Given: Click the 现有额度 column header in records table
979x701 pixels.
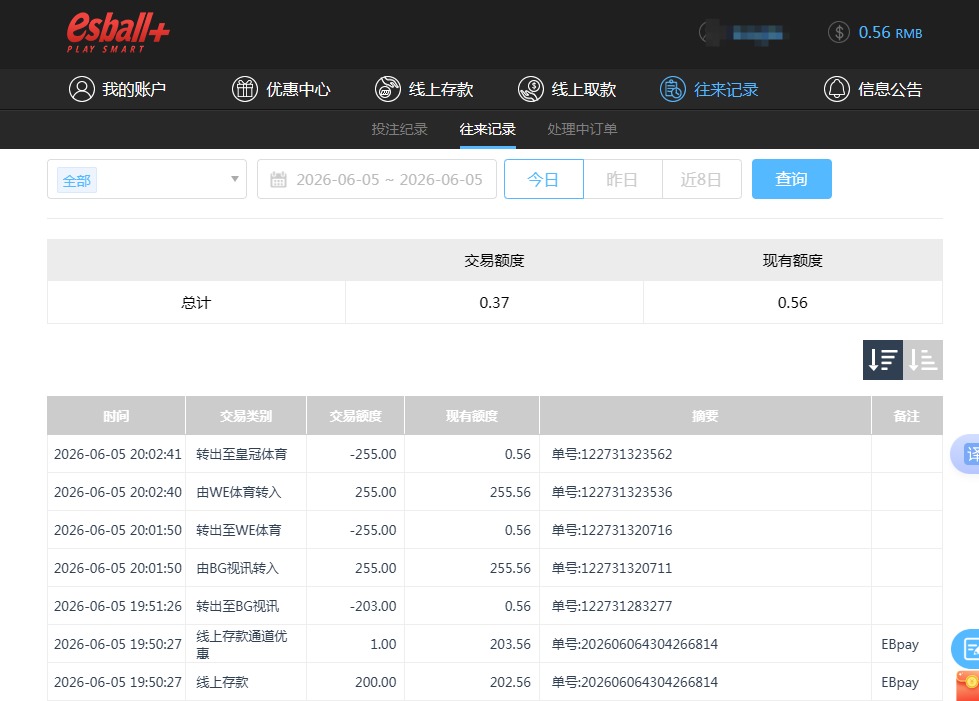Looking at the screenshot, I should (472, 416).
